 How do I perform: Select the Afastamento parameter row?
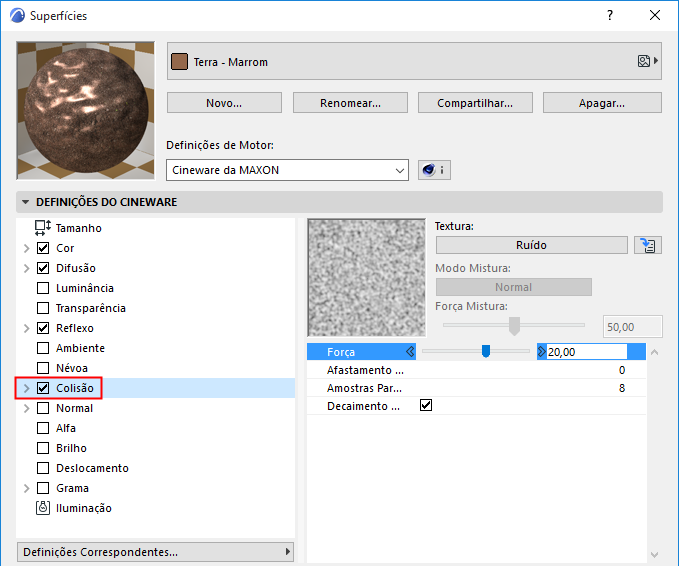tap(476, 370)
